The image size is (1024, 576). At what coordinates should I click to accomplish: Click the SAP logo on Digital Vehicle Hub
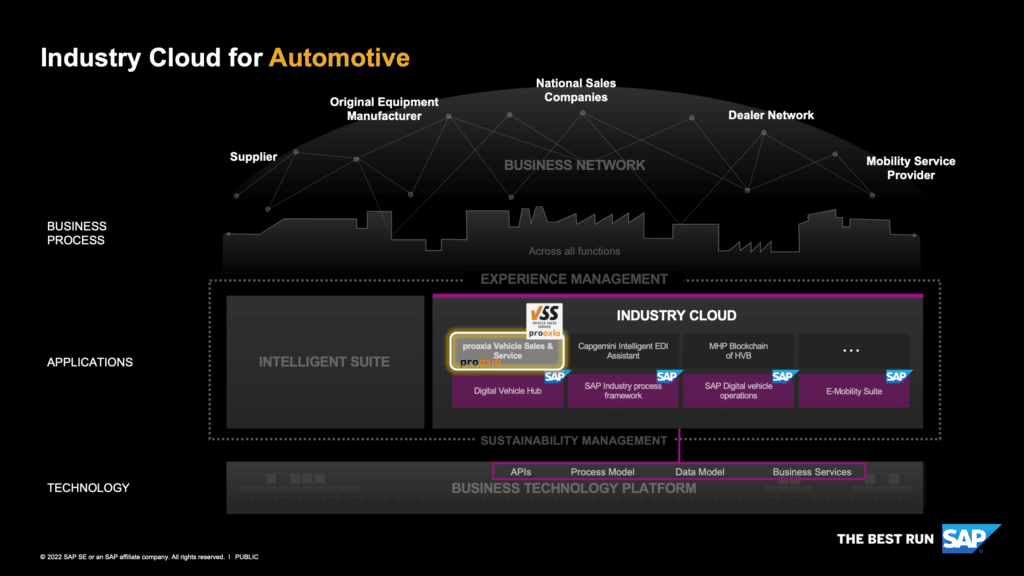coord(555,377)
